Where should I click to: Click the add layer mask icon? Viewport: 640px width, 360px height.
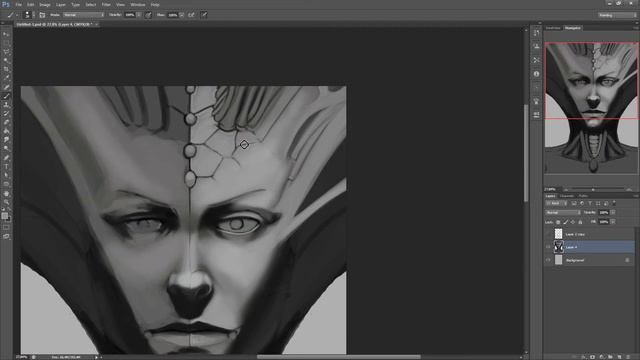pyautogui.click(x=592, y=357)
